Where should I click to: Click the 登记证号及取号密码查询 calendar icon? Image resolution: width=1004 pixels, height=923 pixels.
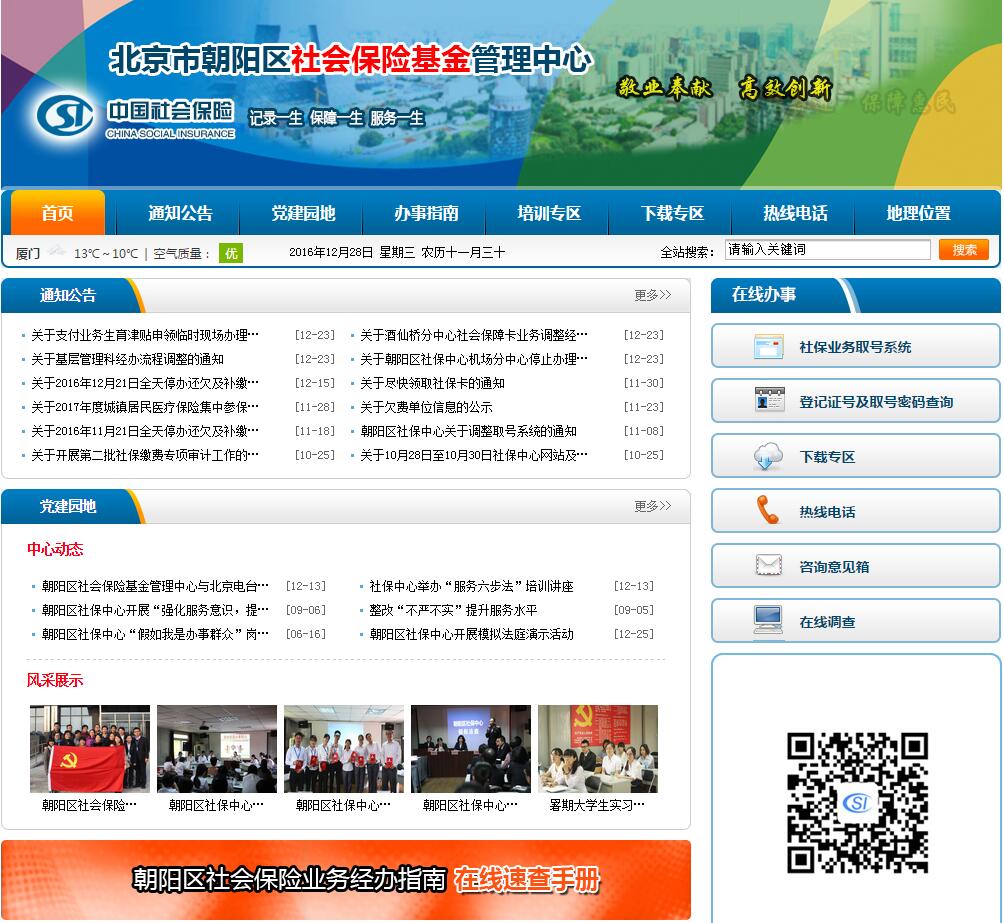coord(769,400)
